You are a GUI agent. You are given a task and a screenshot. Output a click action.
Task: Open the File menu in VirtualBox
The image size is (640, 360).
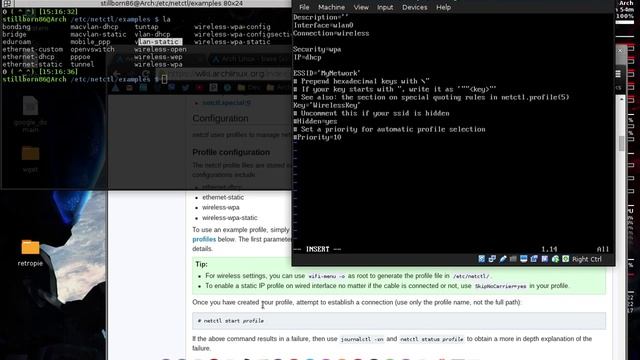pyautogui.click(x=304, y=7)
